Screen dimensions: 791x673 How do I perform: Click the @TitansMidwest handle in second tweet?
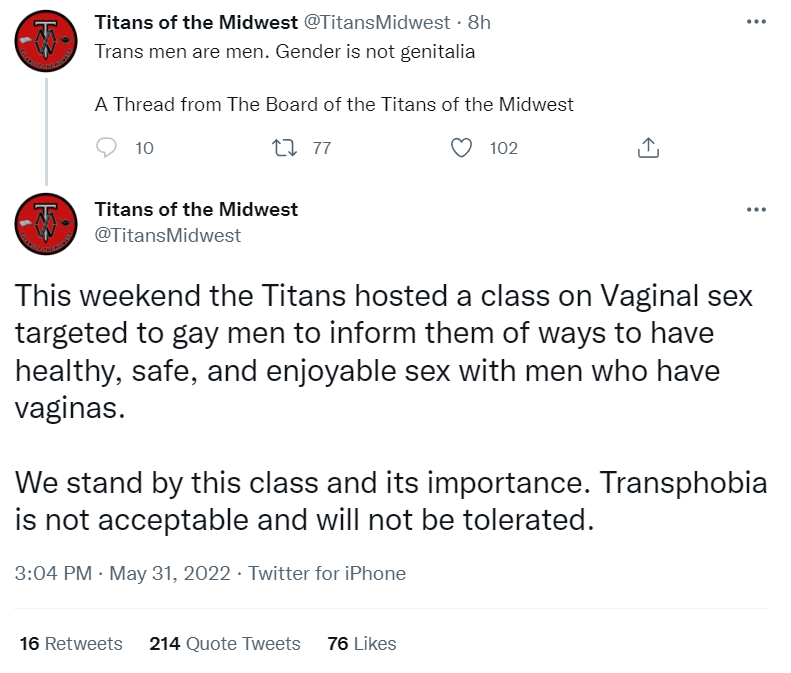[167, 236]
